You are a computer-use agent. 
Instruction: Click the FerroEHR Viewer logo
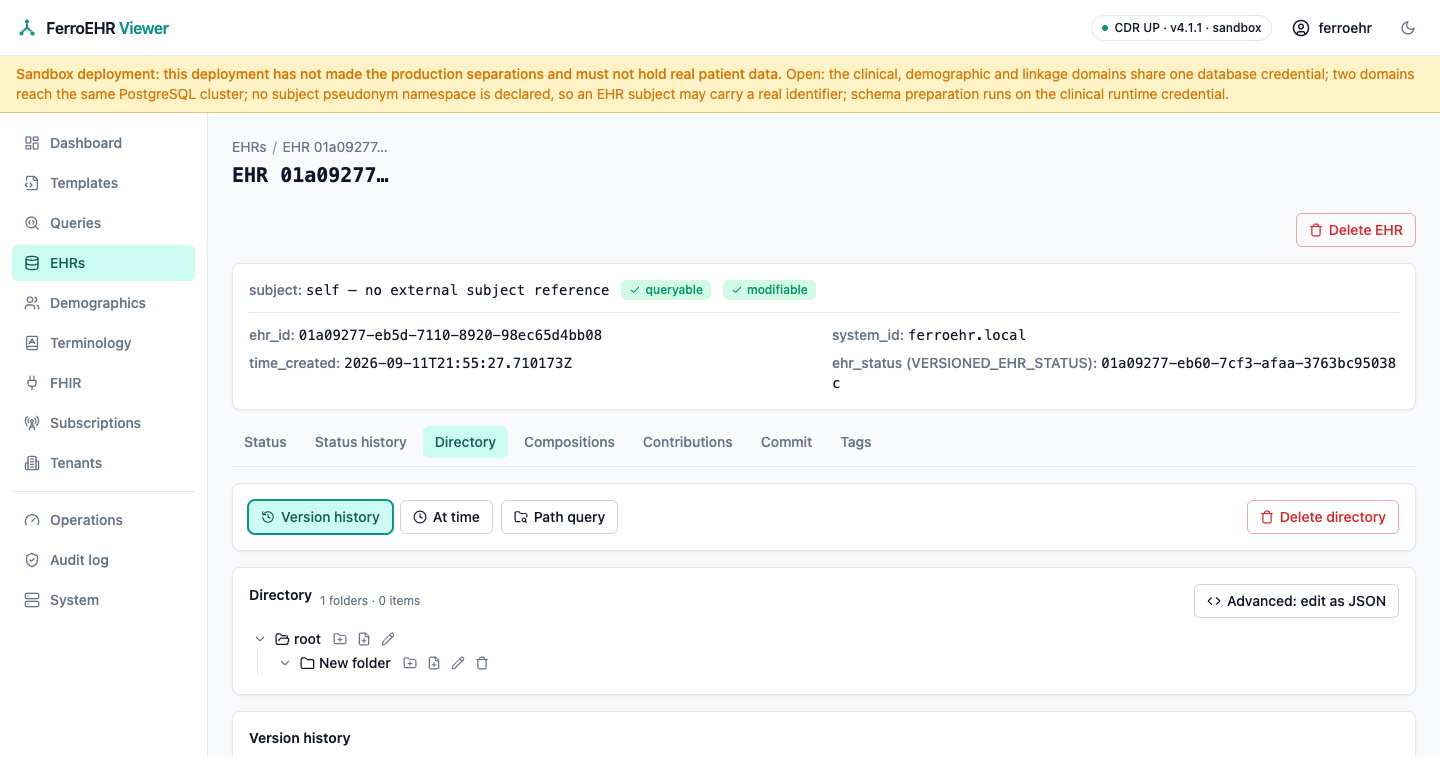pyautogui.click(x=94, y=28)
